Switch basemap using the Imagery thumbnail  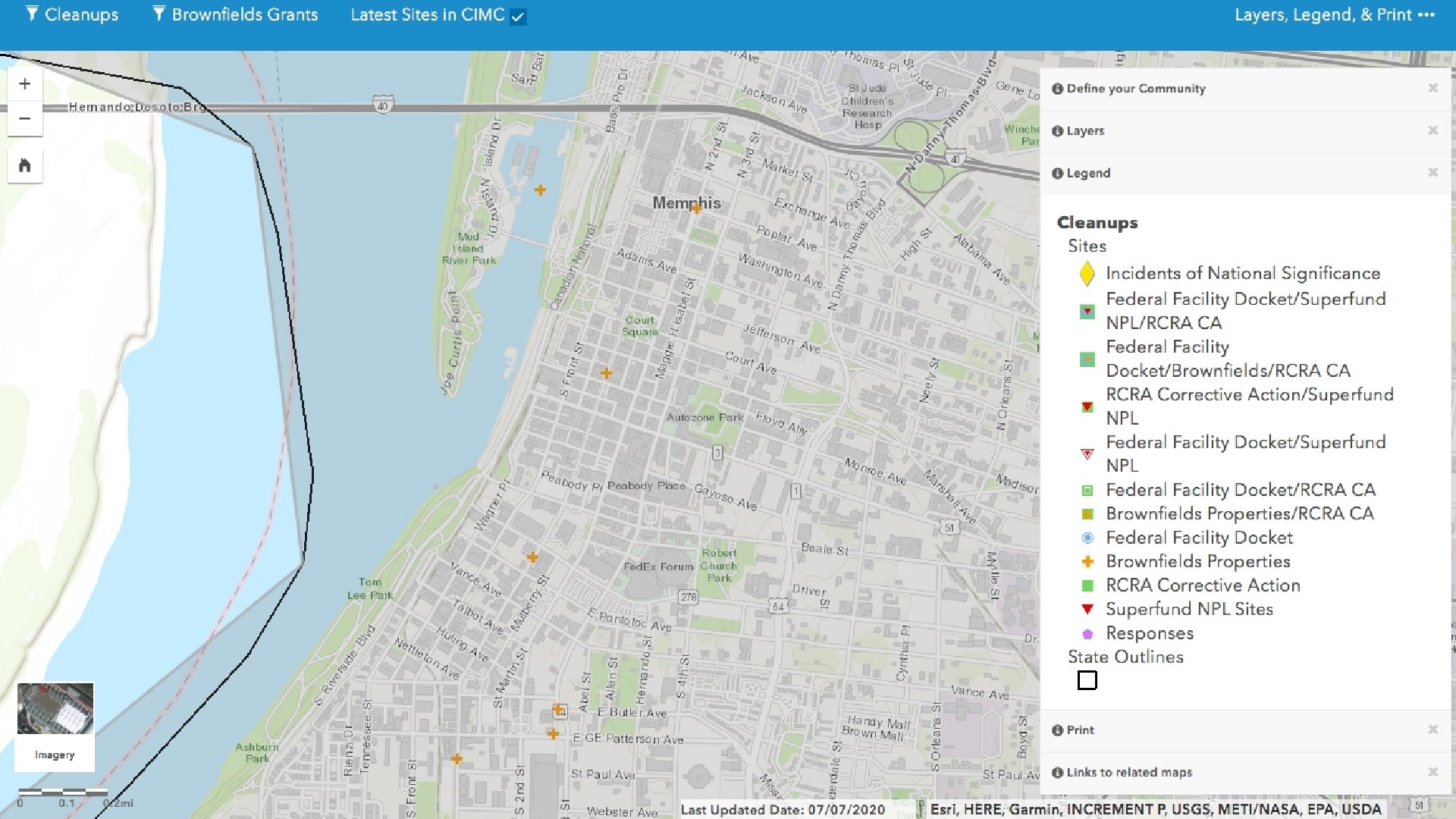click(55, 710)
